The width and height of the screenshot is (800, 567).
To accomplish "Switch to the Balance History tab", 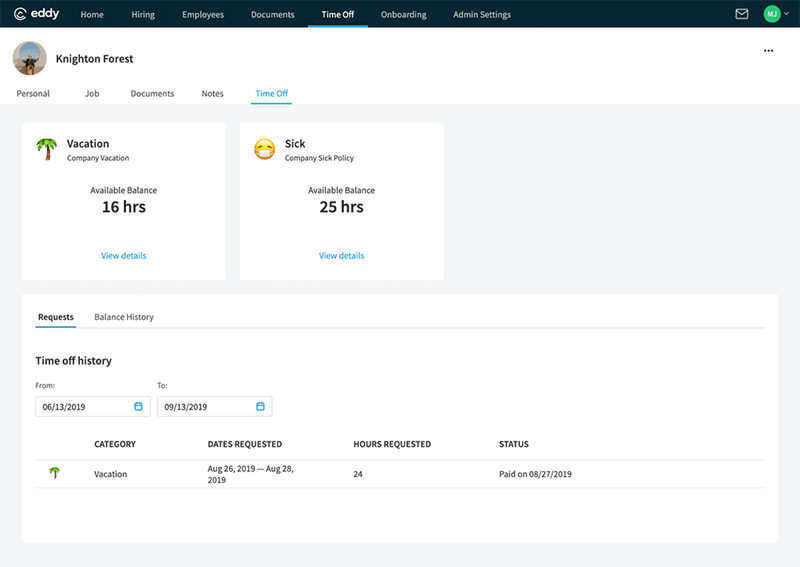I will coord(124,317).
